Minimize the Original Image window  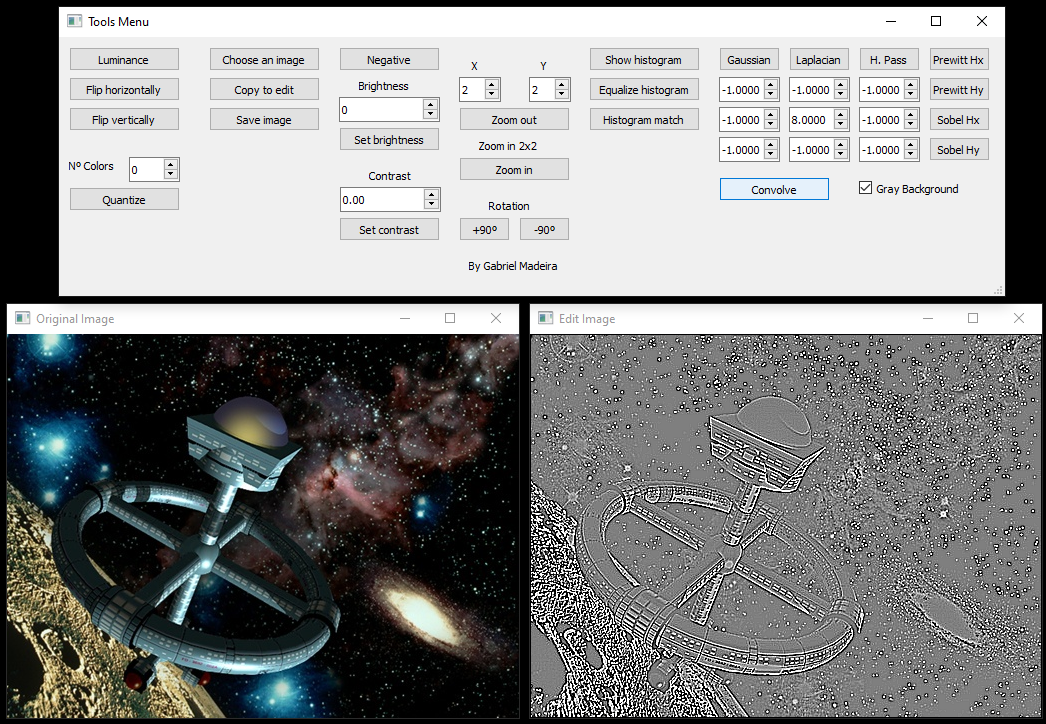pos(405,318)
